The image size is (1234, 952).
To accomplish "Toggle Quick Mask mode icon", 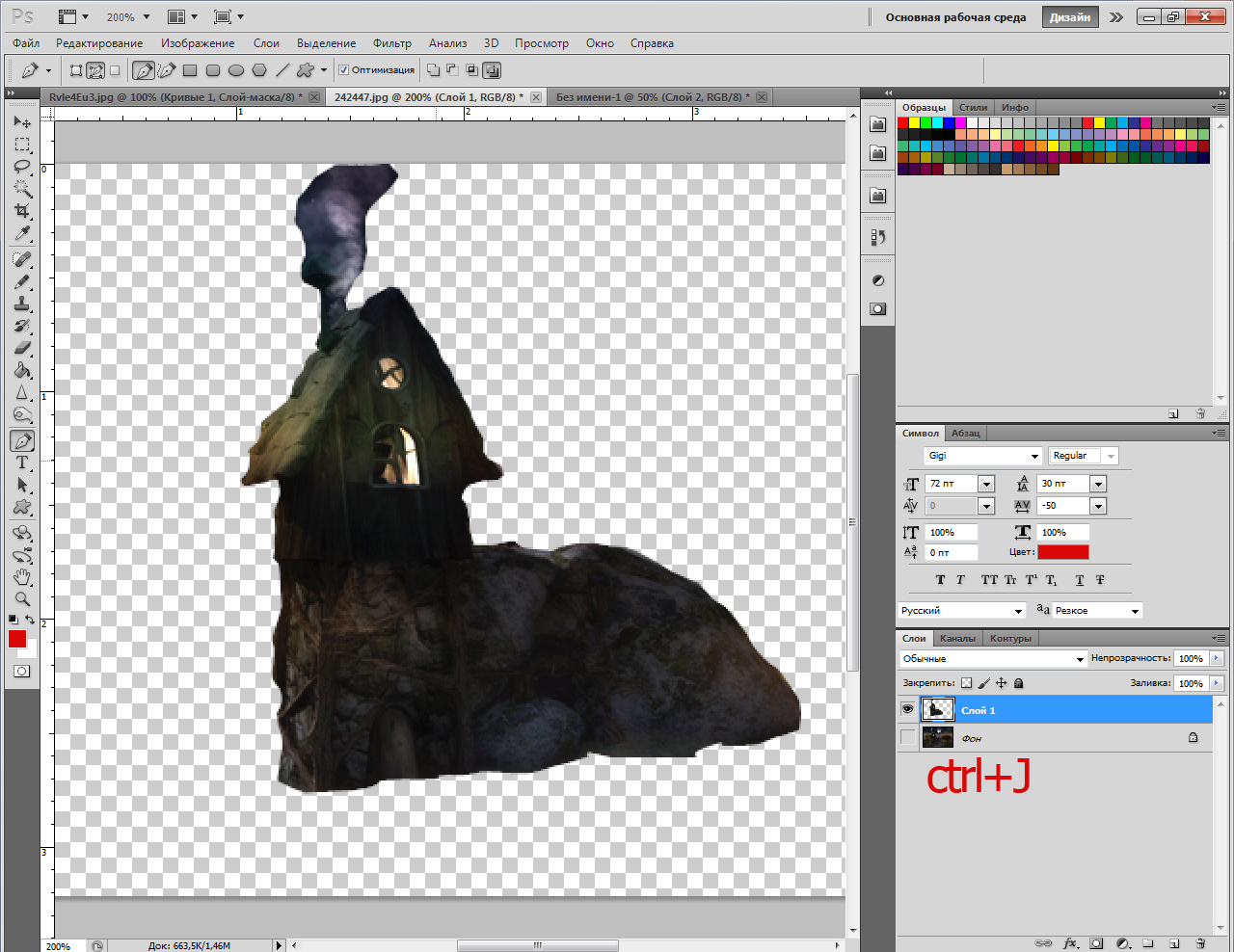I will (x=22, y=671).
